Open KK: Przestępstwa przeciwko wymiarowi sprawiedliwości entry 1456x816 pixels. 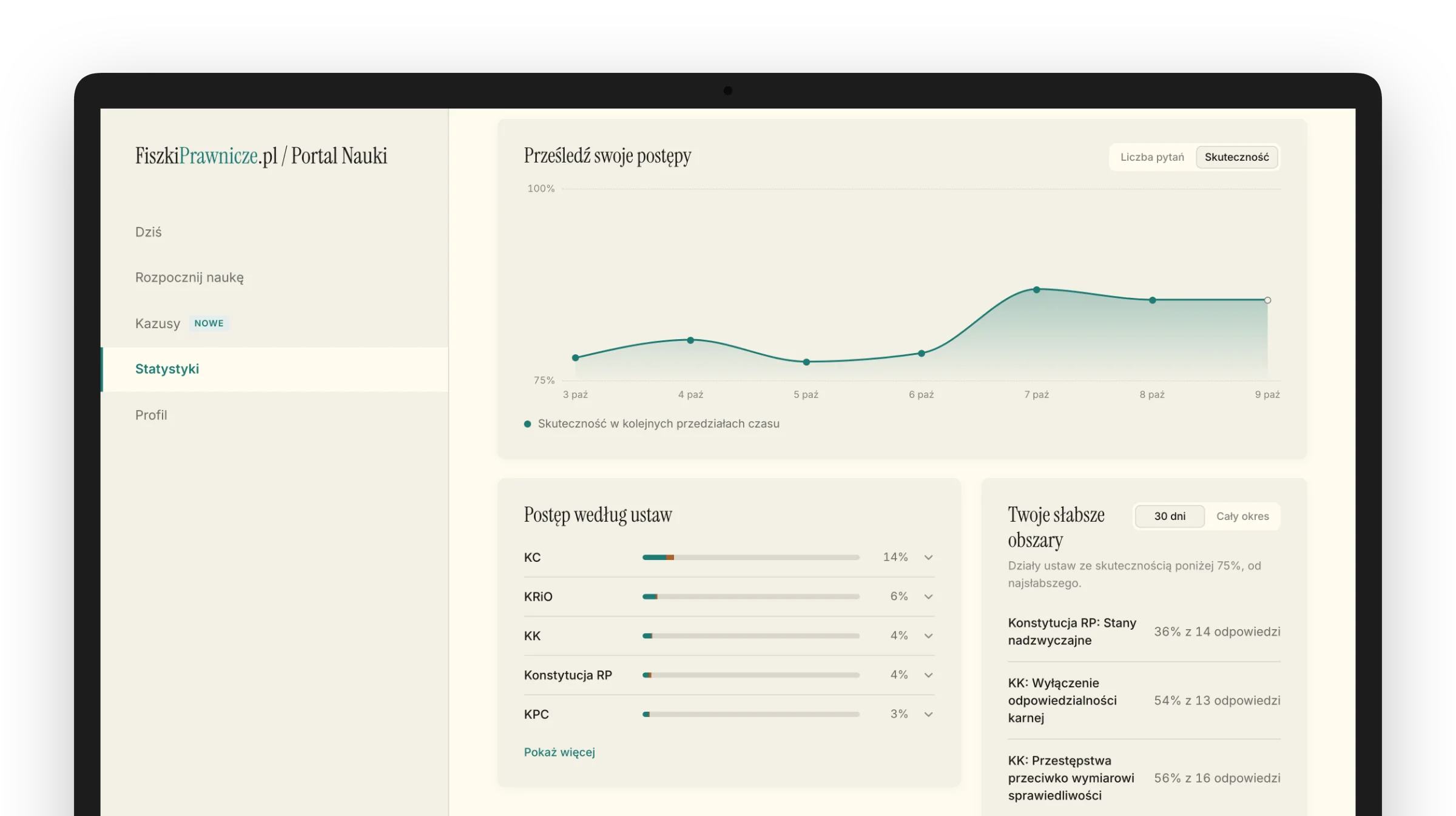pos(1071,778)
